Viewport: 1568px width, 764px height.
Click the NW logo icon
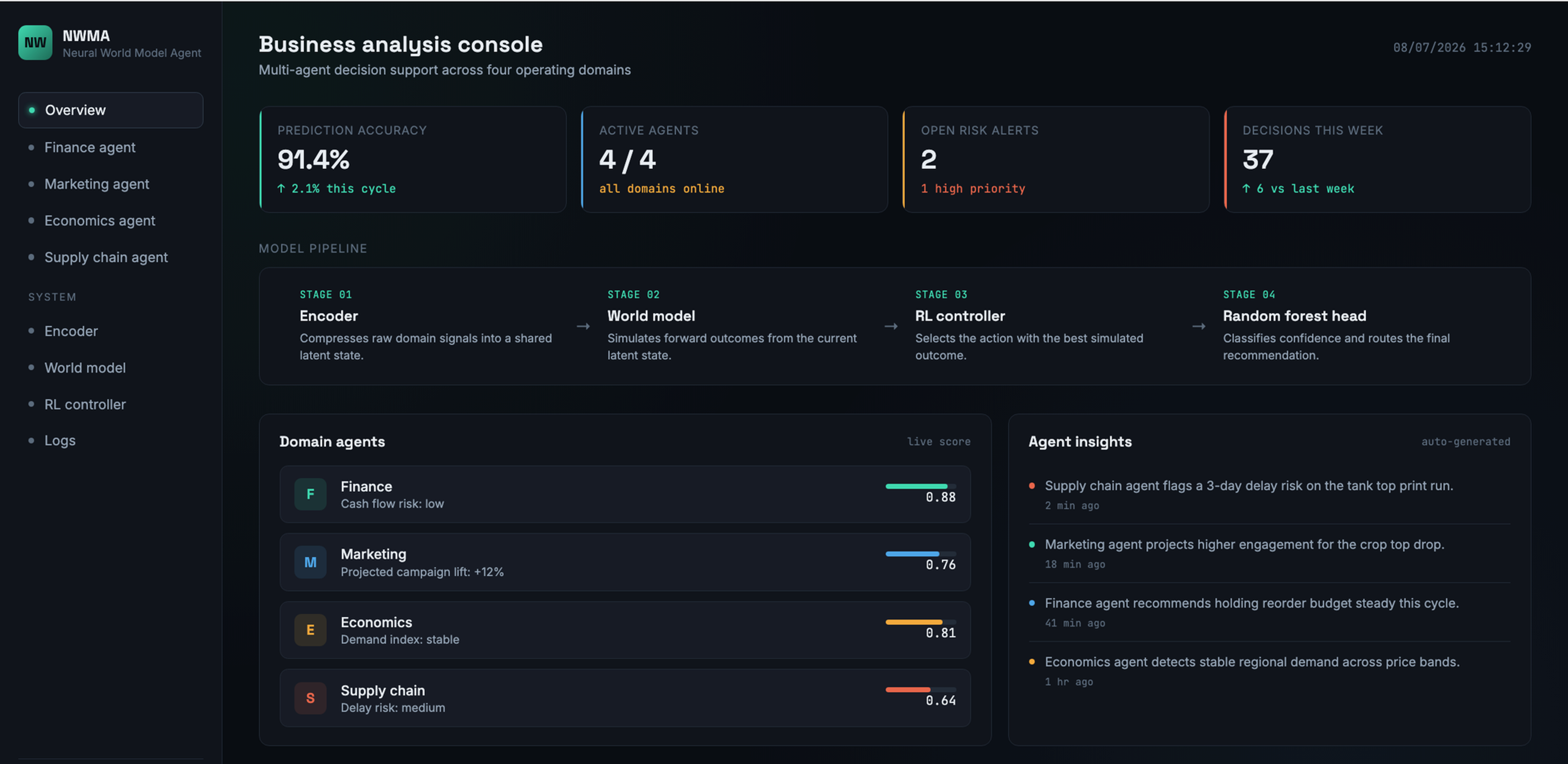35,43
